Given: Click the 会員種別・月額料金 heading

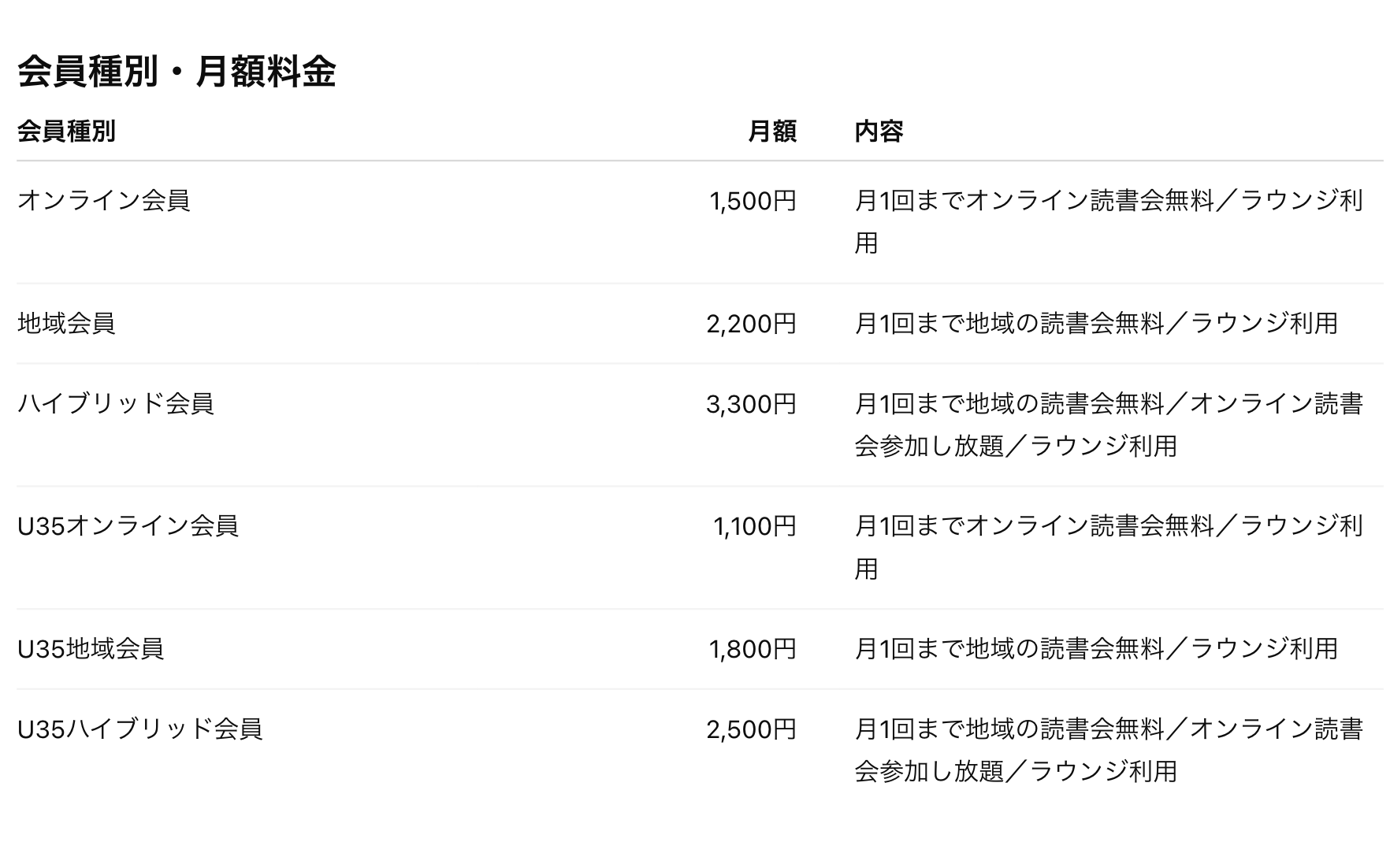Looking at the screenshot, I should (177, 72).
